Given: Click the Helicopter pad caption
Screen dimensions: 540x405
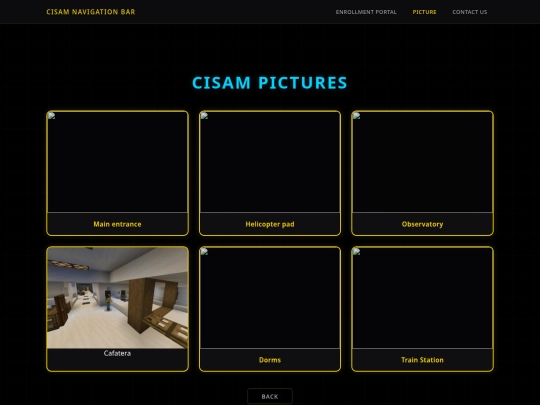Looking at the screenshot, I should [270, 224].
